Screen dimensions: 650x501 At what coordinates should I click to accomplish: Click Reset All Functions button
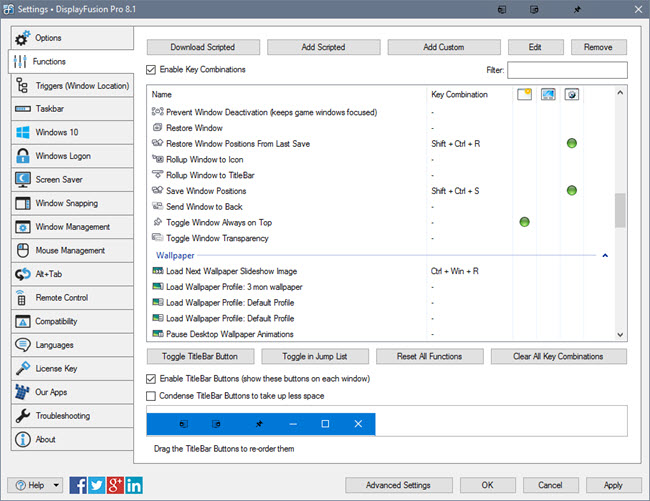[x=429, y=356]
